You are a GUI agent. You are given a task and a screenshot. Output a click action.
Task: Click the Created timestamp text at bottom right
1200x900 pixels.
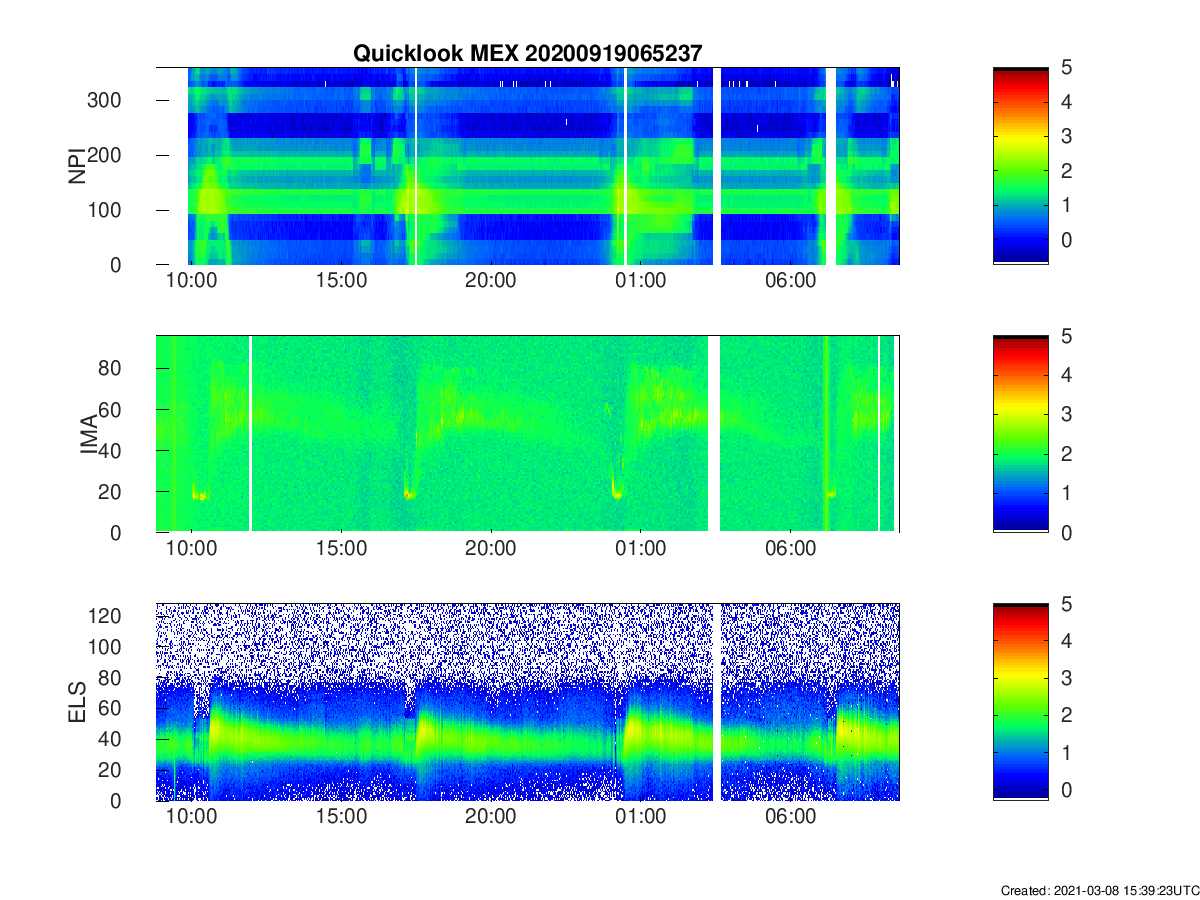point(1099,890)
